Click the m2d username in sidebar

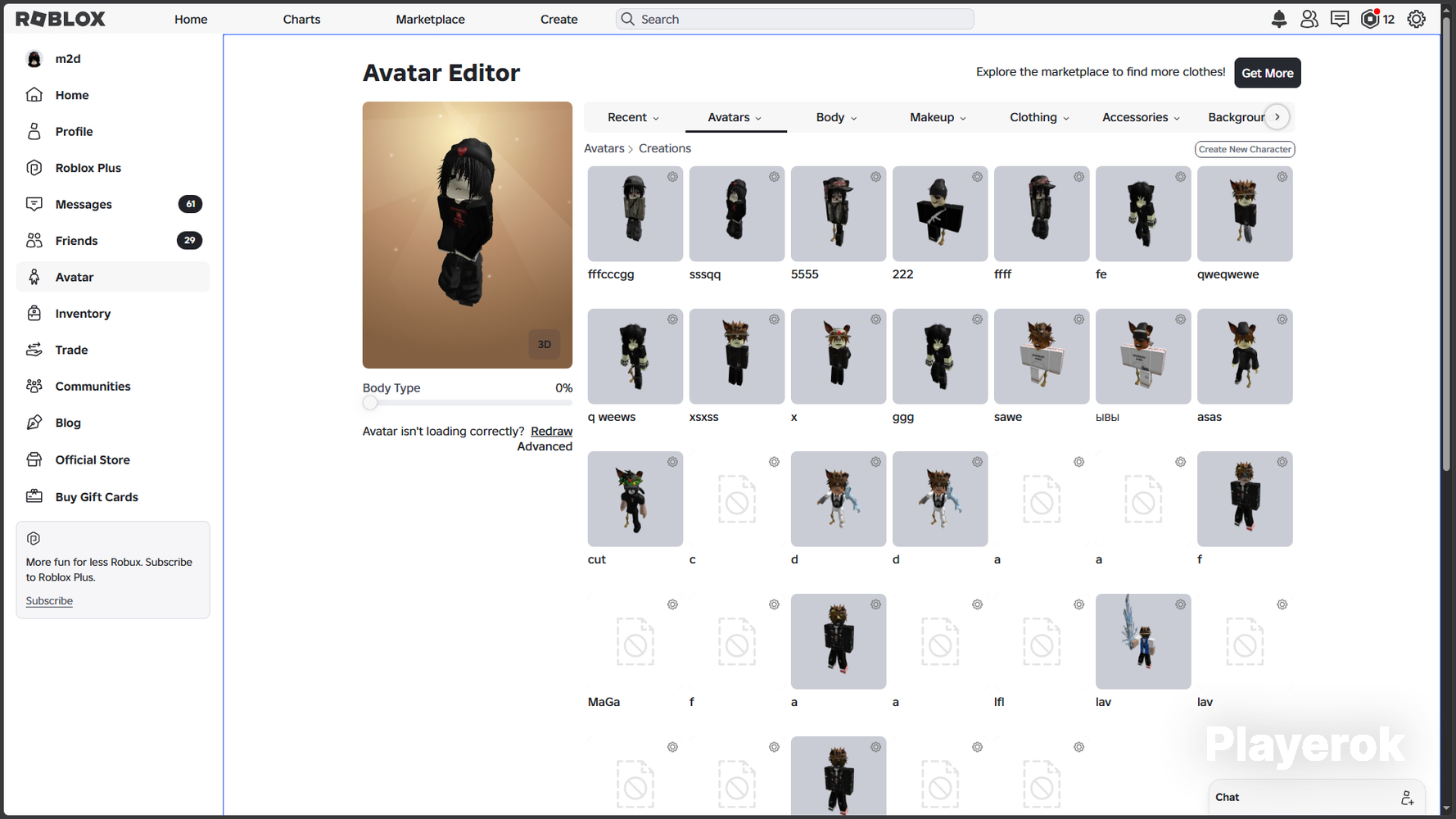coord(68,59)
